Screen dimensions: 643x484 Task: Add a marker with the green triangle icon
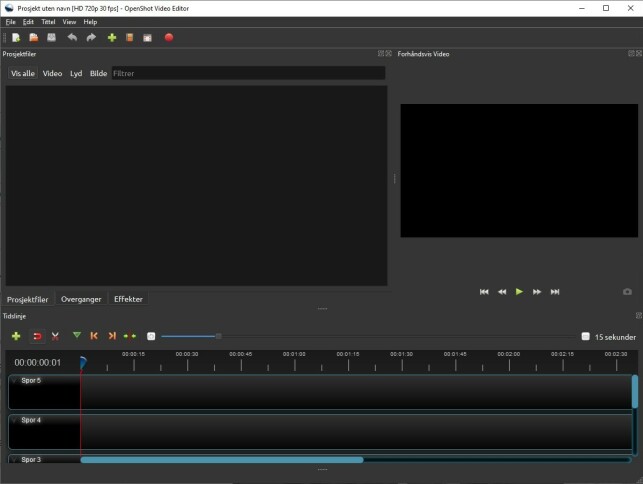pyautogui.click(x=77, y=336)
